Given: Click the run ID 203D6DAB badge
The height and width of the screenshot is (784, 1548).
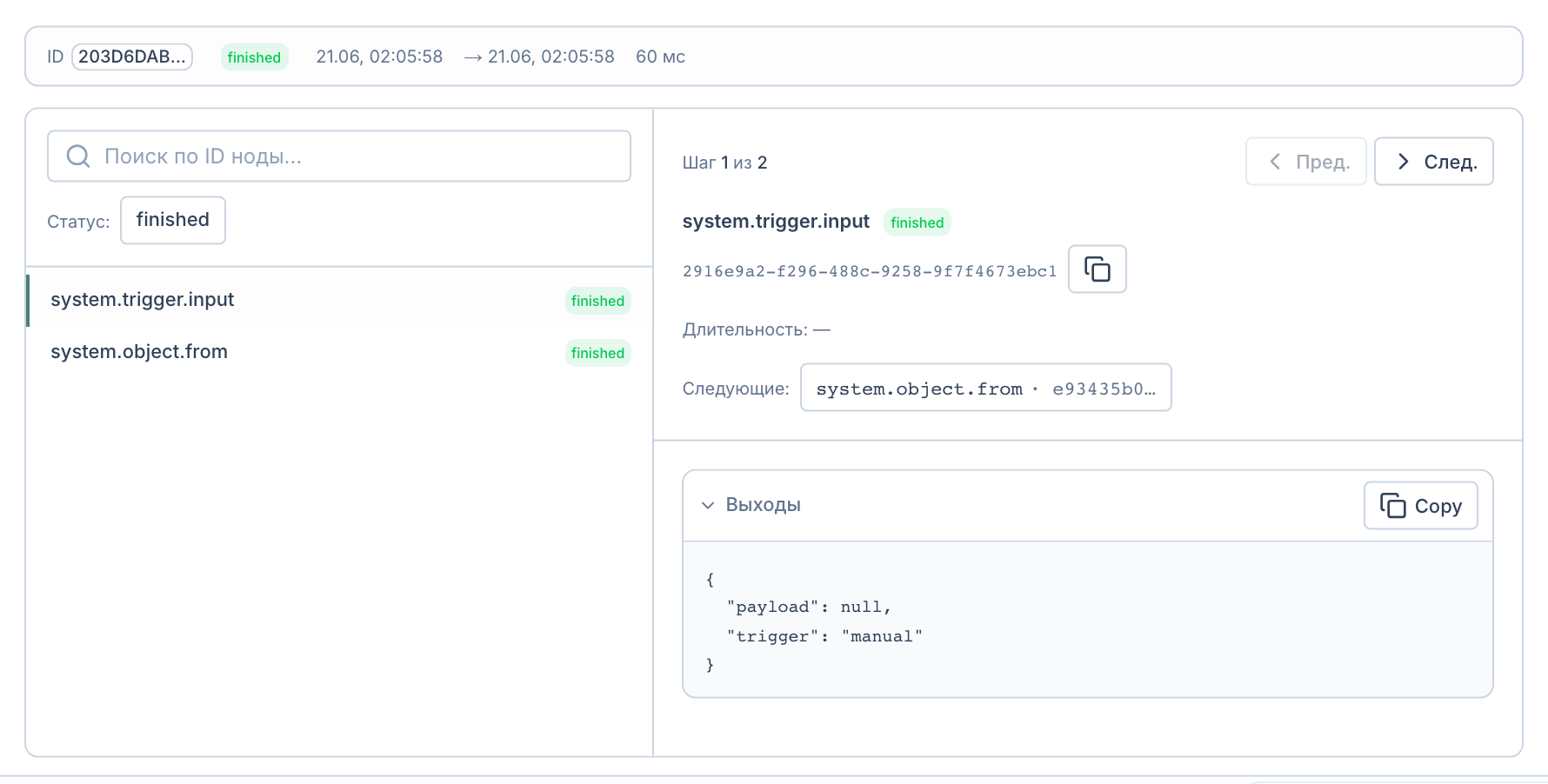Looking at the screenshot, I should (x=131, y=56).
